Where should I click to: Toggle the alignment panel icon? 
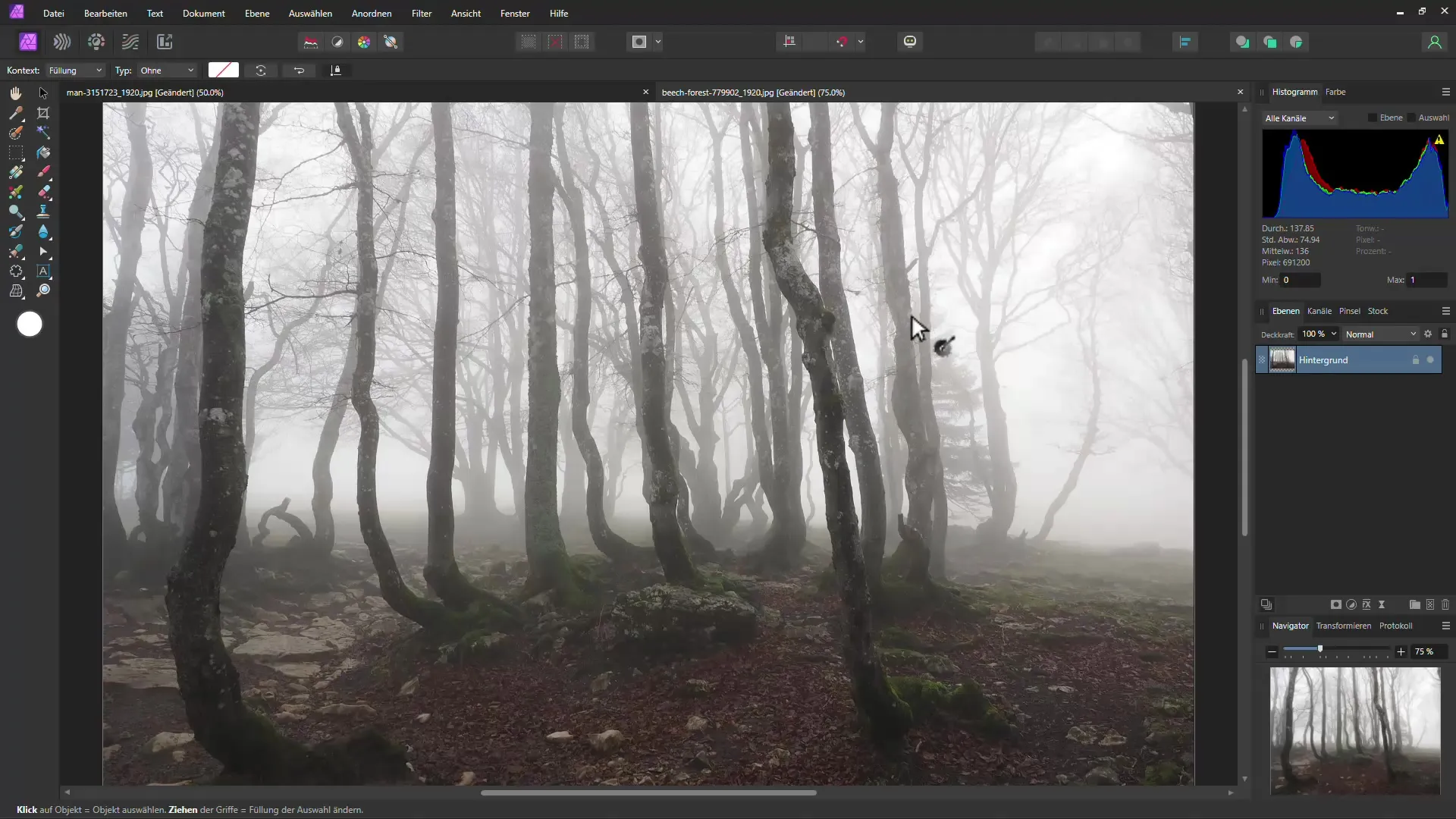tap(1185, 42)
